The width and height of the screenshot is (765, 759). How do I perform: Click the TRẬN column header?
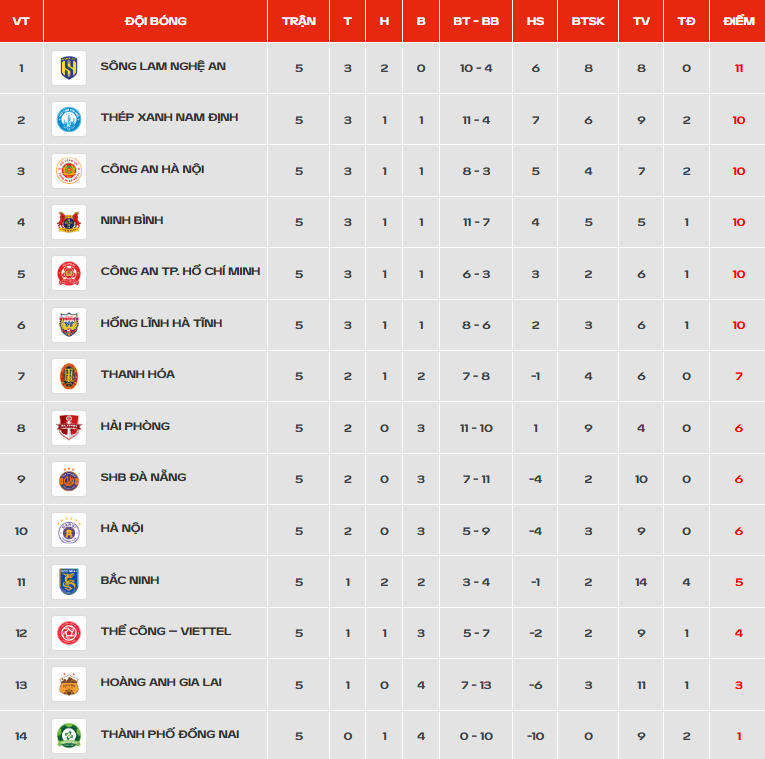[299, 21]
